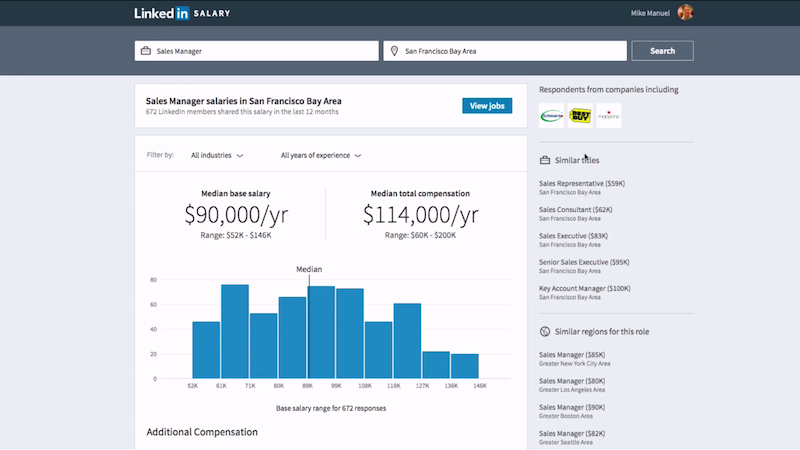800x450 pixels.
Task: Open Sales Consultant ($62K) similar title
Action: tap(576, 210)
